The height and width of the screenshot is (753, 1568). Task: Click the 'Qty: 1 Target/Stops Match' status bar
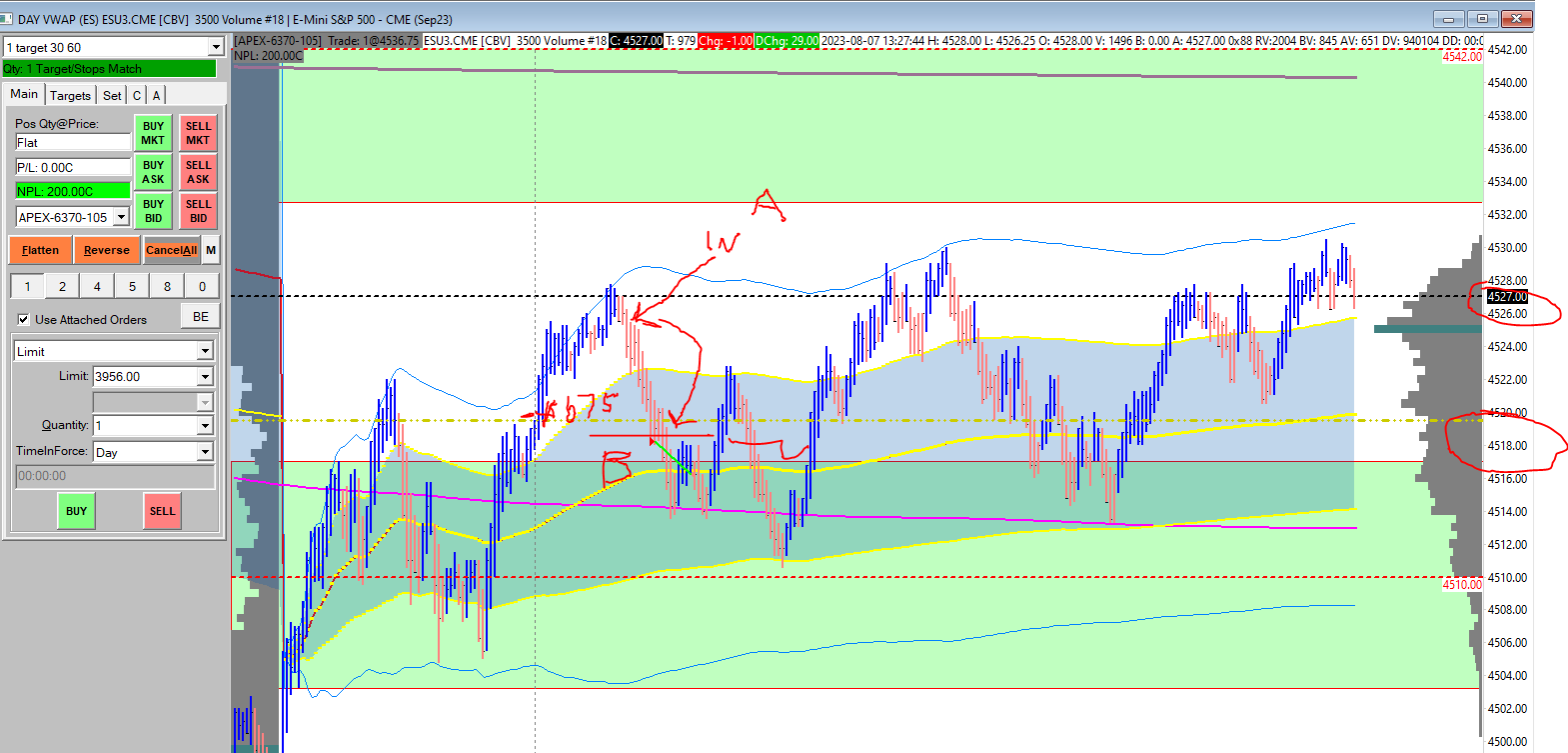109,69
